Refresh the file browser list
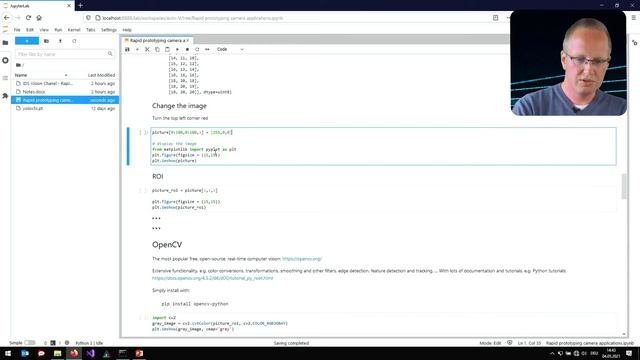 pos(74,41)
